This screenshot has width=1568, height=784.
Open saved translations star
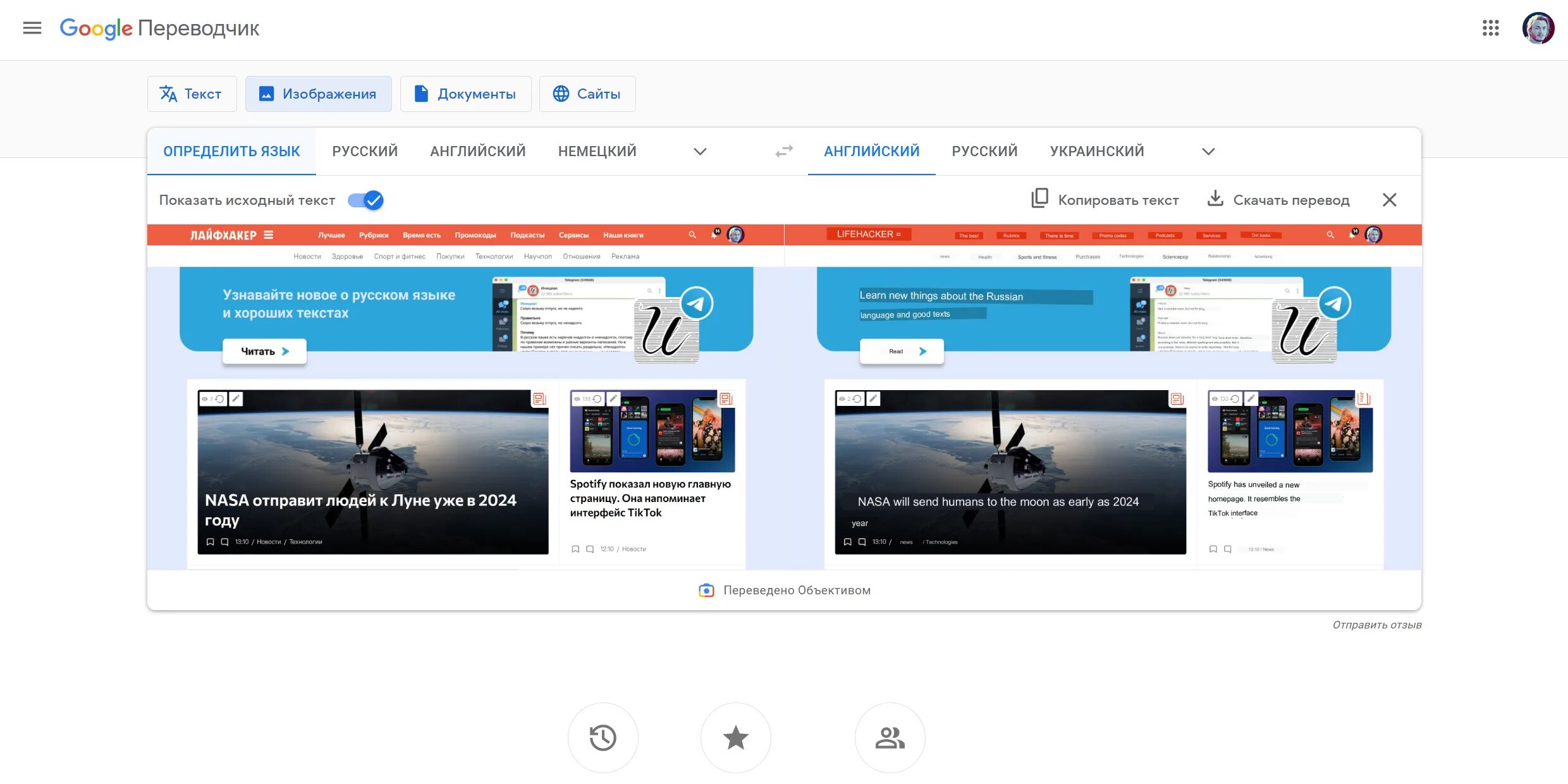point(735,738)
